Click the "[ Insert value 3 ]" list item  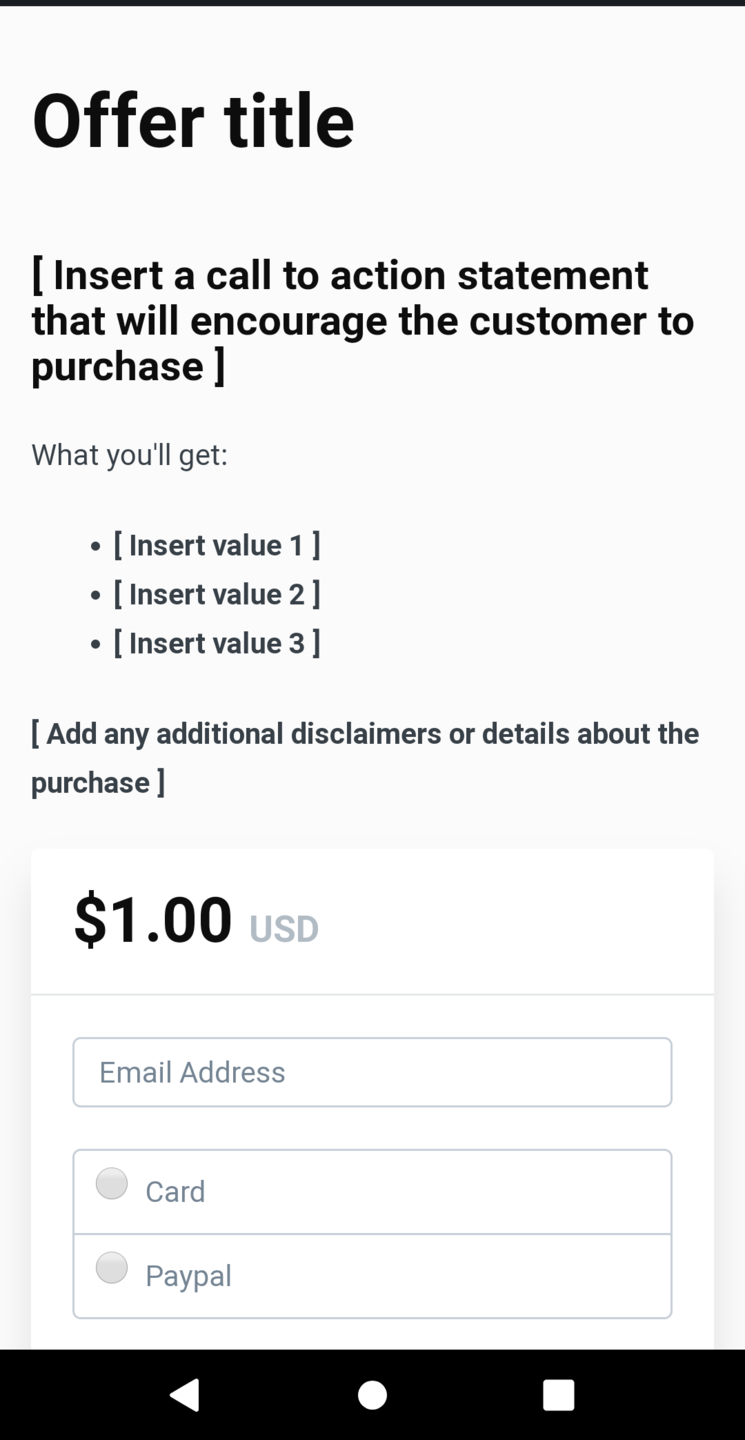coord(217,643)
